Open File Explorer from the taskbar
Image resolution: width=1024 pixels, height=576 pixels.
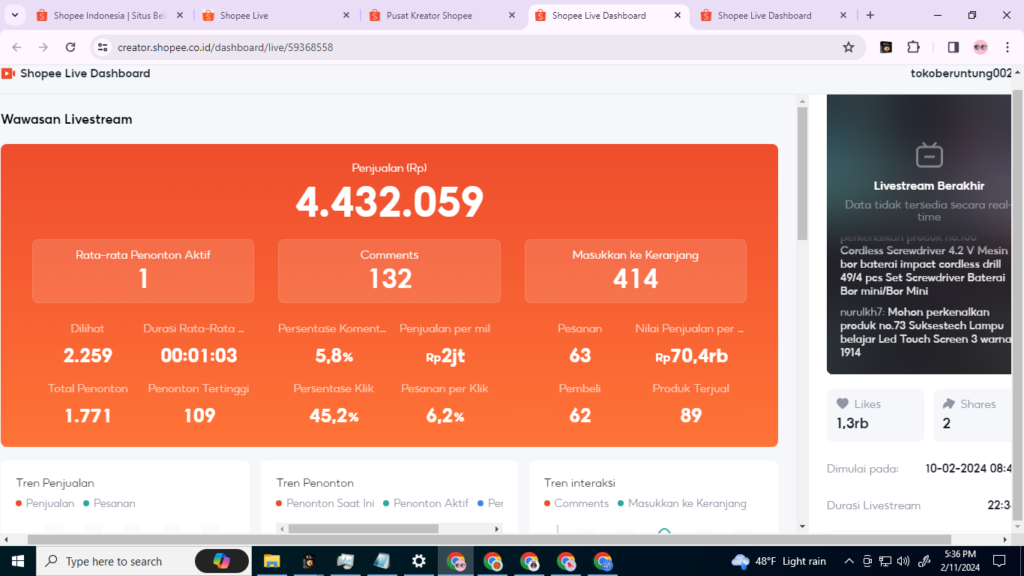click(272, 561)
